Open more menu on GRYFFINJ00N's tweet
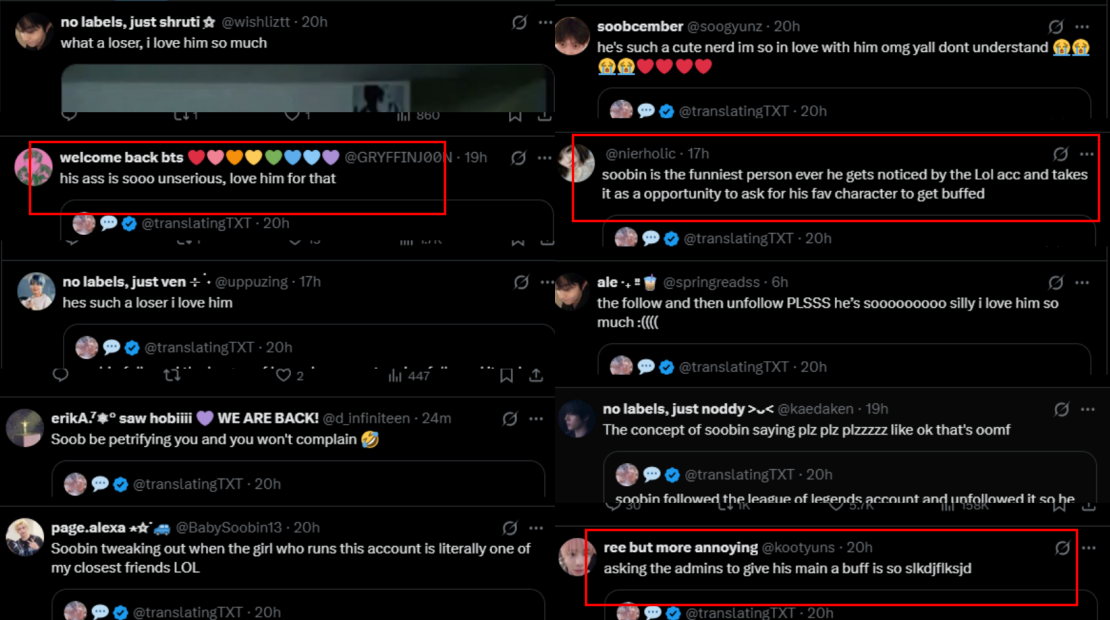 coord(544,158)
